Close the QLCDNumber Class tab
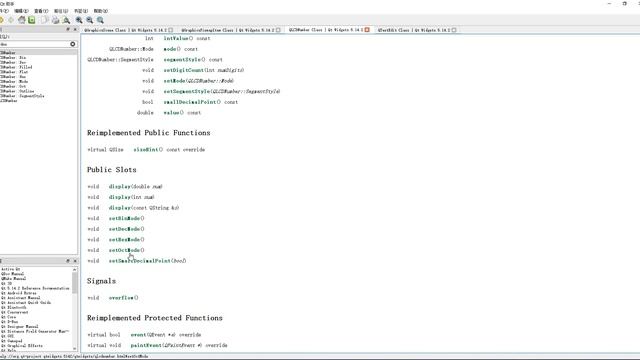640x360 pixels. tap(367, 30)
